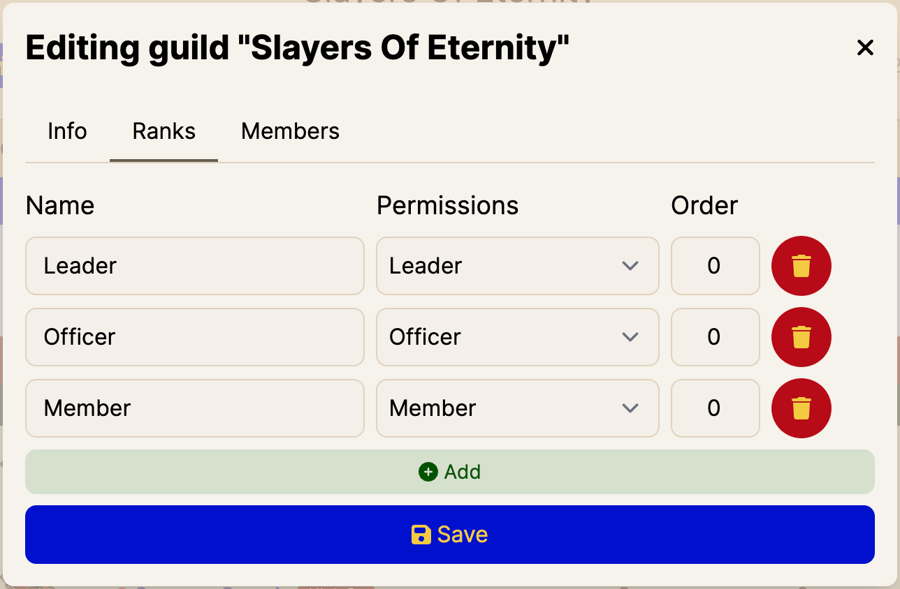Open Permissions dropdown for Member rank

pos(517,408)
